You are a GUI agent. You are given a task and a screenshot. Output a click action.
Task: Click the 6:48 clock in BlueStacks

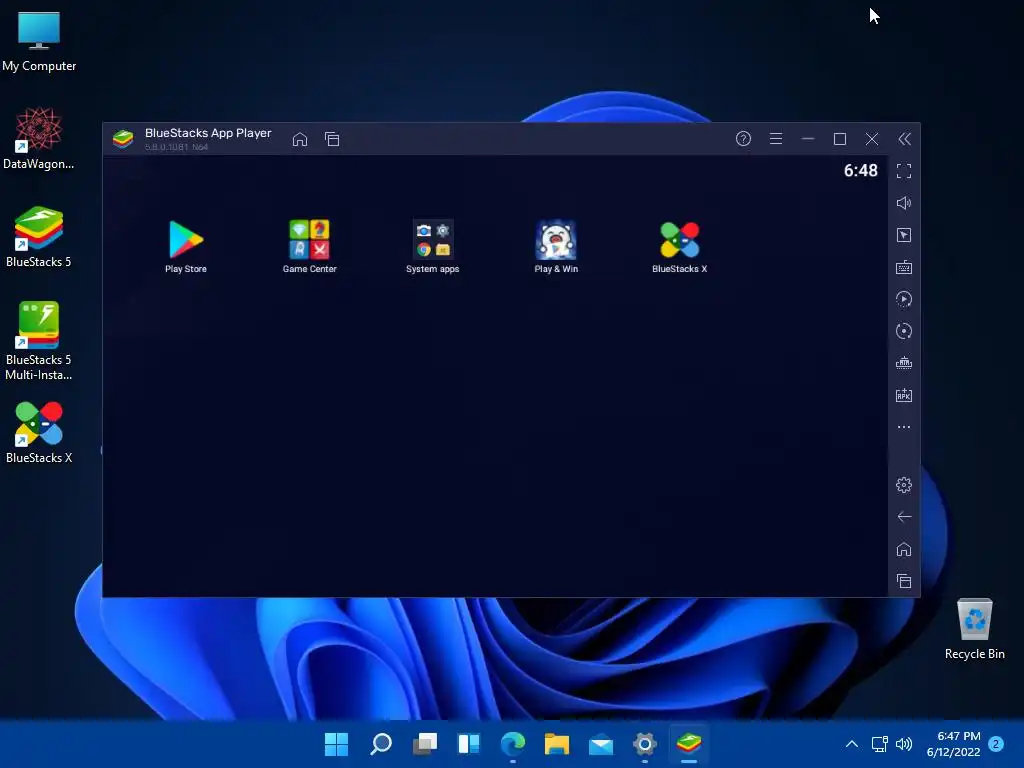pyautogui.click(x=860, y=171)
